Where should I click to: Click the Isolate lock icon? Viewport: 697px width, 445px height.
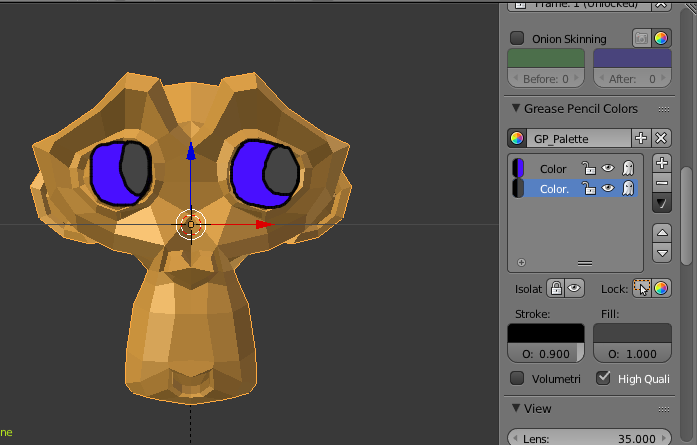click(556, 289)
